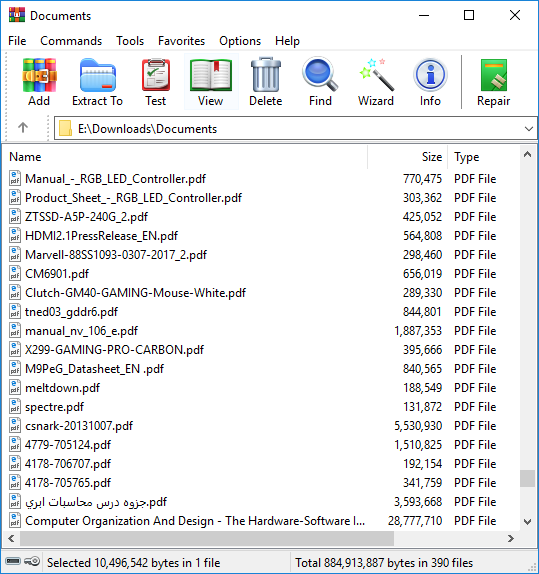The height and width of the screenshot is (574, 539).
Task: Open the Options menu
Action: 240,41
